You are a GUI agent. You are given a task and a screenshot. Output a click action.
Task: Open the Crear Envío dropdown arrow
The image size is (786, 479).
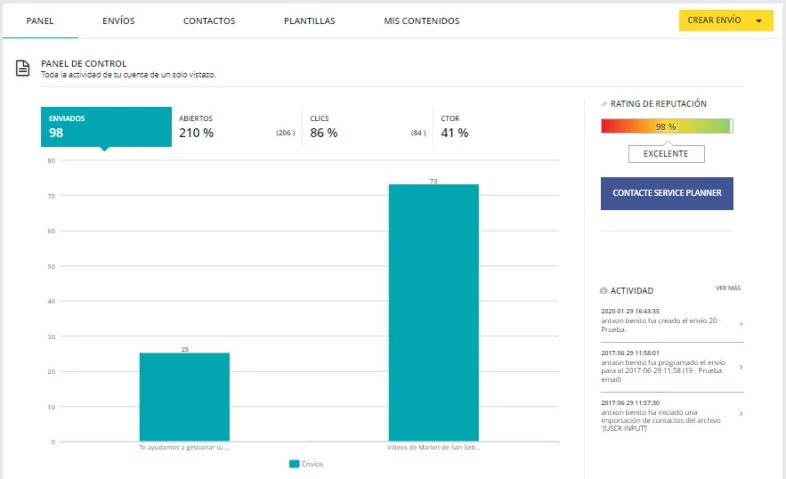(759, 21)
